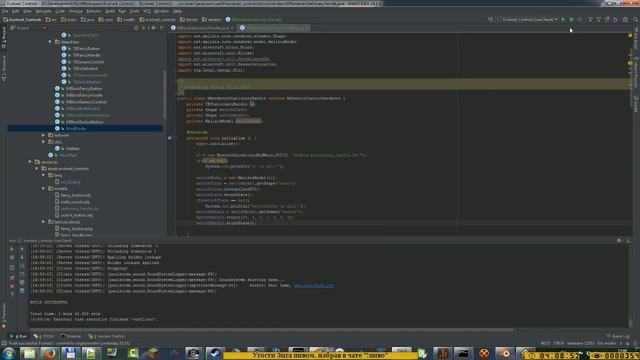The width and height of the screenshot is (640, 360).
Task: Click the VCS commit changes icon
Action: [598, 19]
